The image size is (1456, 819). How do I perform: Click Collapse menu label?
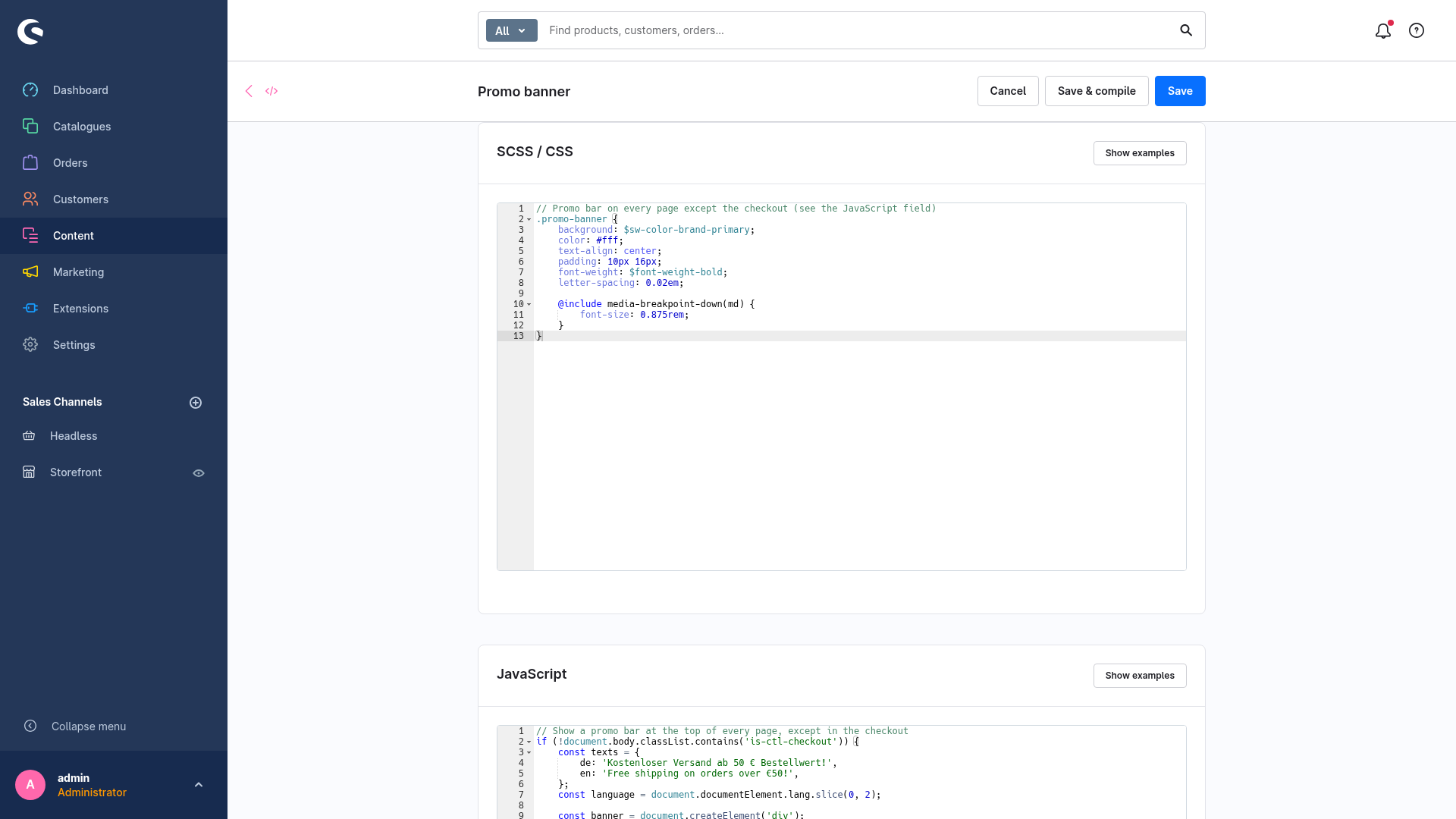click(89, 726)
